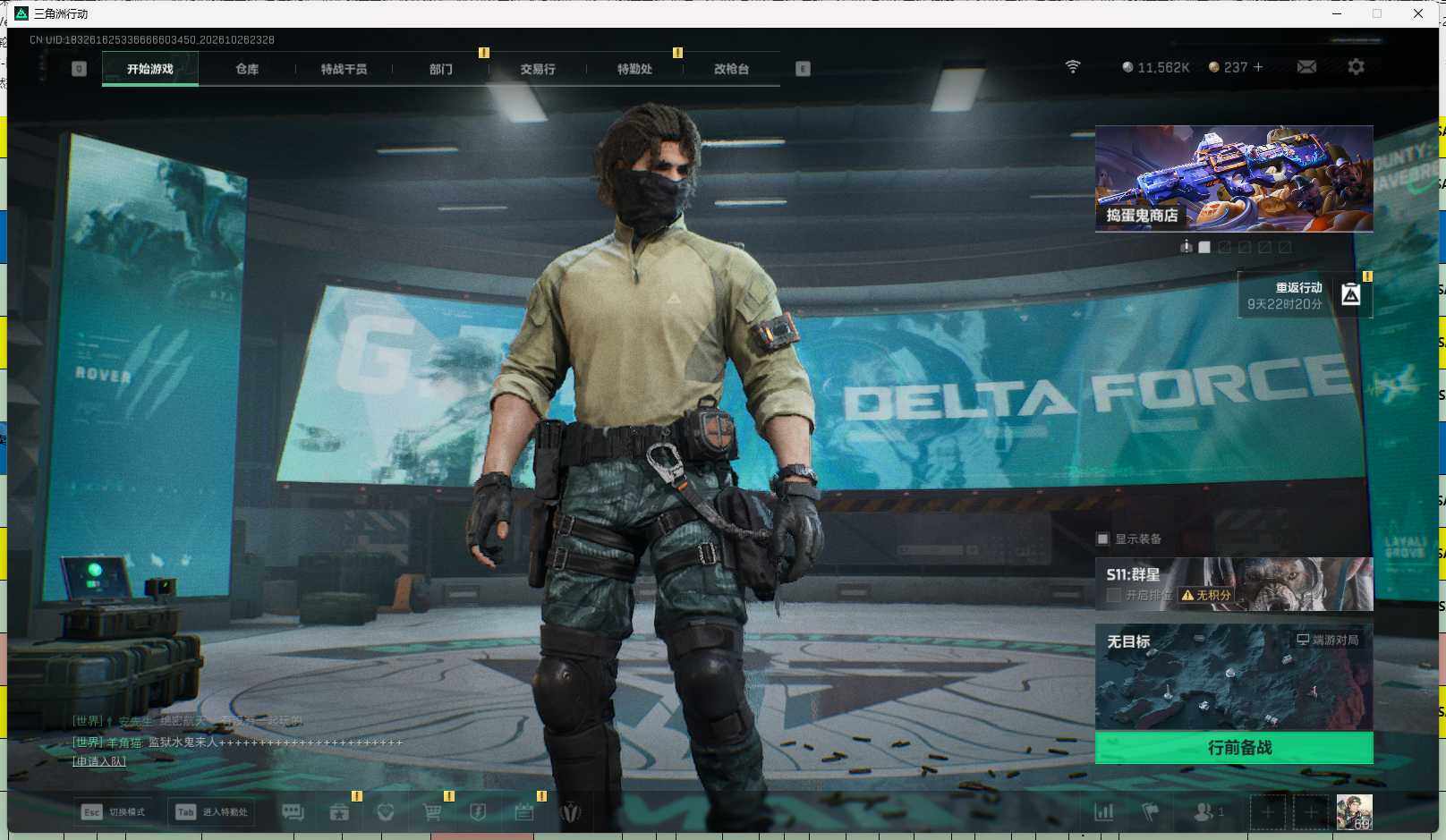Click the Q key previous-tab icon
This screenshot has width=1446, height=840.
[x=79, y=69]
